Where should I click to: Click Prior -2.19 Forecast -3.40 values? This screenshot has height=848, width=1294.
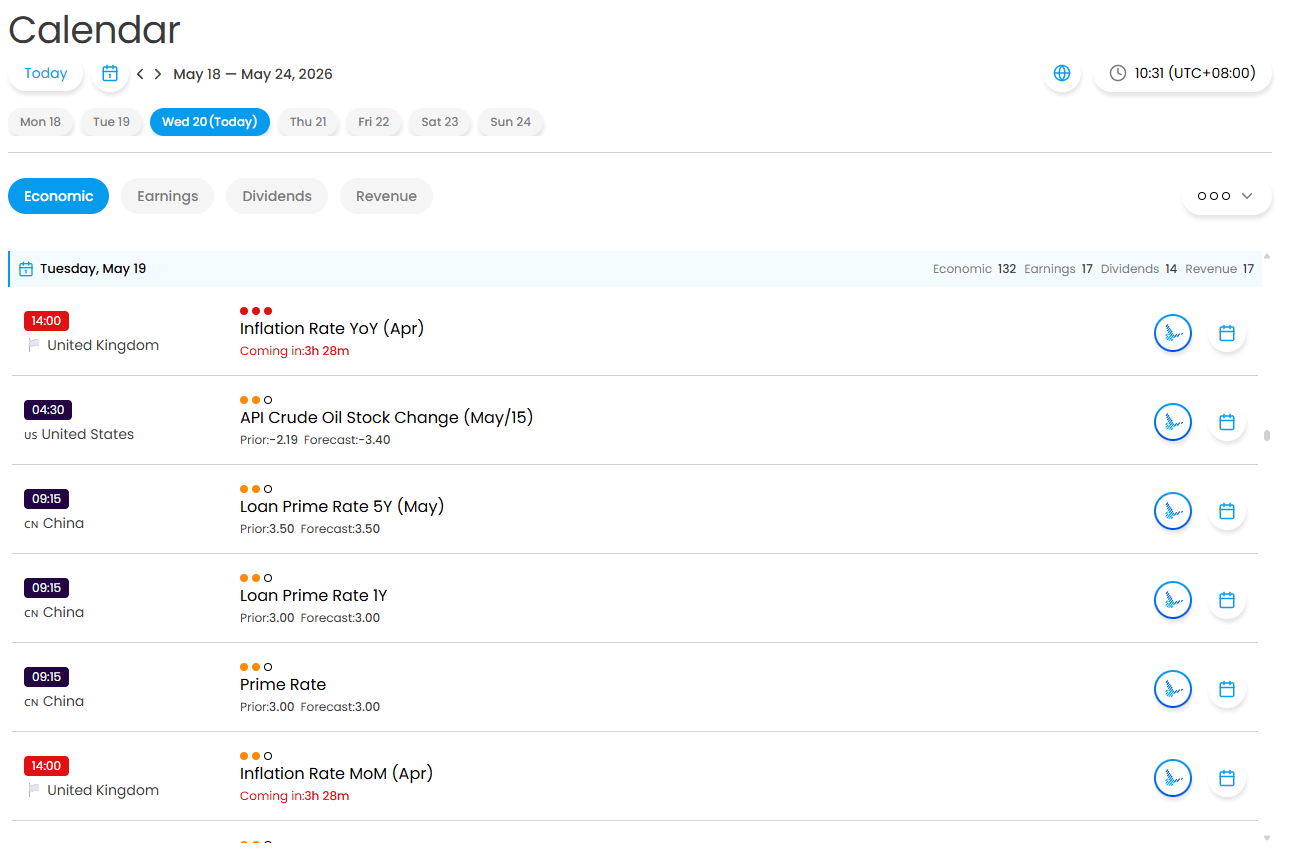[x=315, y=440]
